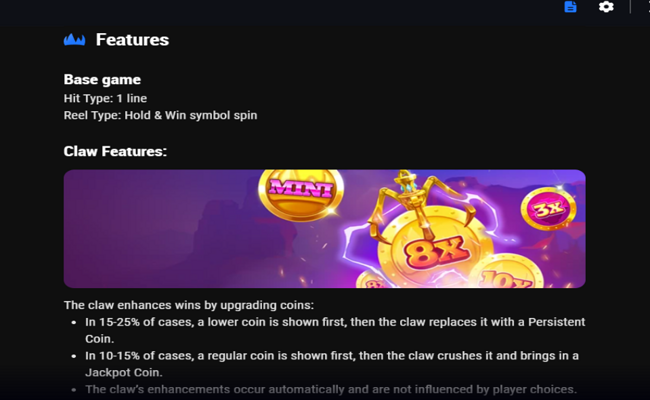Click 'The claw enhances wins' sentence
This screenshot has width=650, height=400.
pos(189,305)
